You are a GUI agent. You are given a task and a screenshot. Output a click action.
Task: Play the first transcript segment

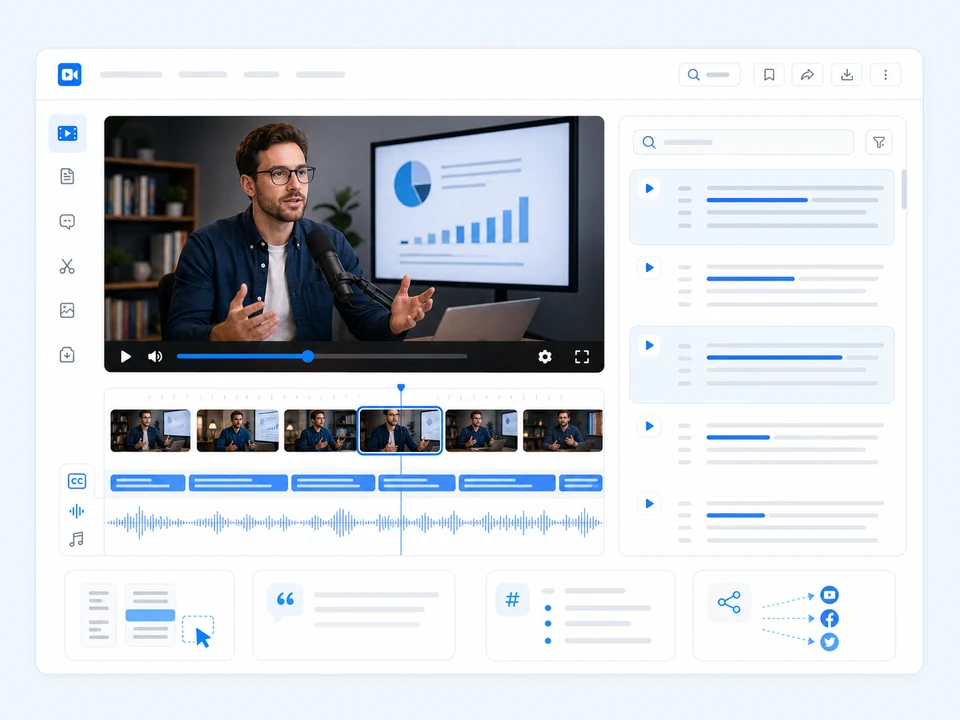point(650,189)
